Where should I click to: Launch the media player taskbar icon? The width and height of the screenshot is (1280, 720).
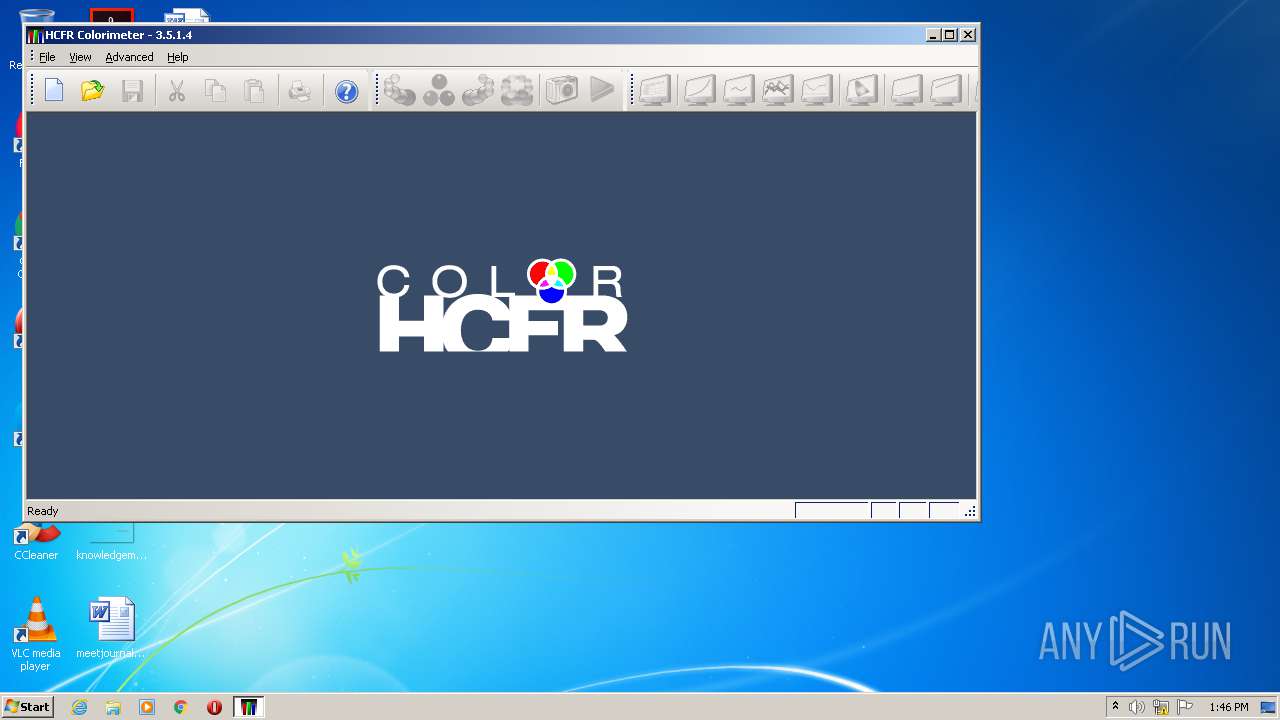click(x=147, y=707)
